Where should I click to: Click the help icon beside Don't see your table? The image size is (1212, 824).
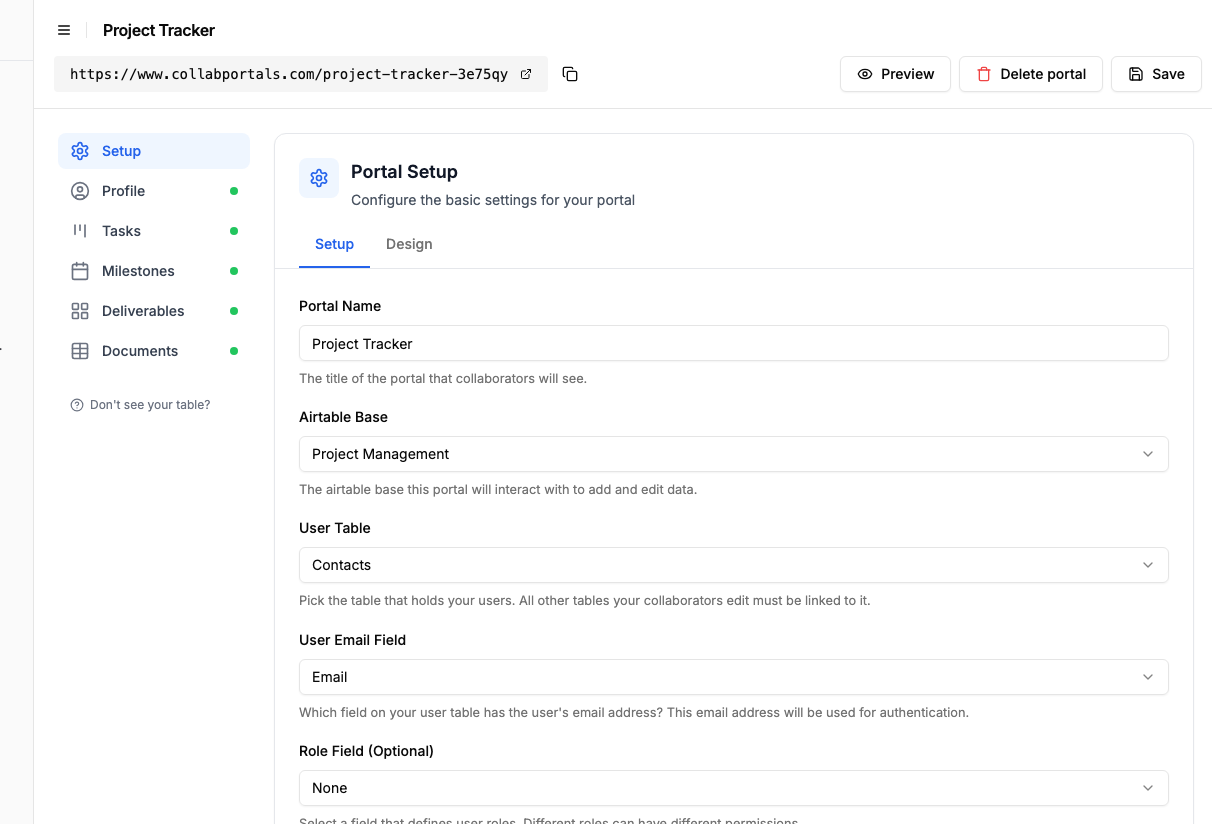tap(77, 405)
